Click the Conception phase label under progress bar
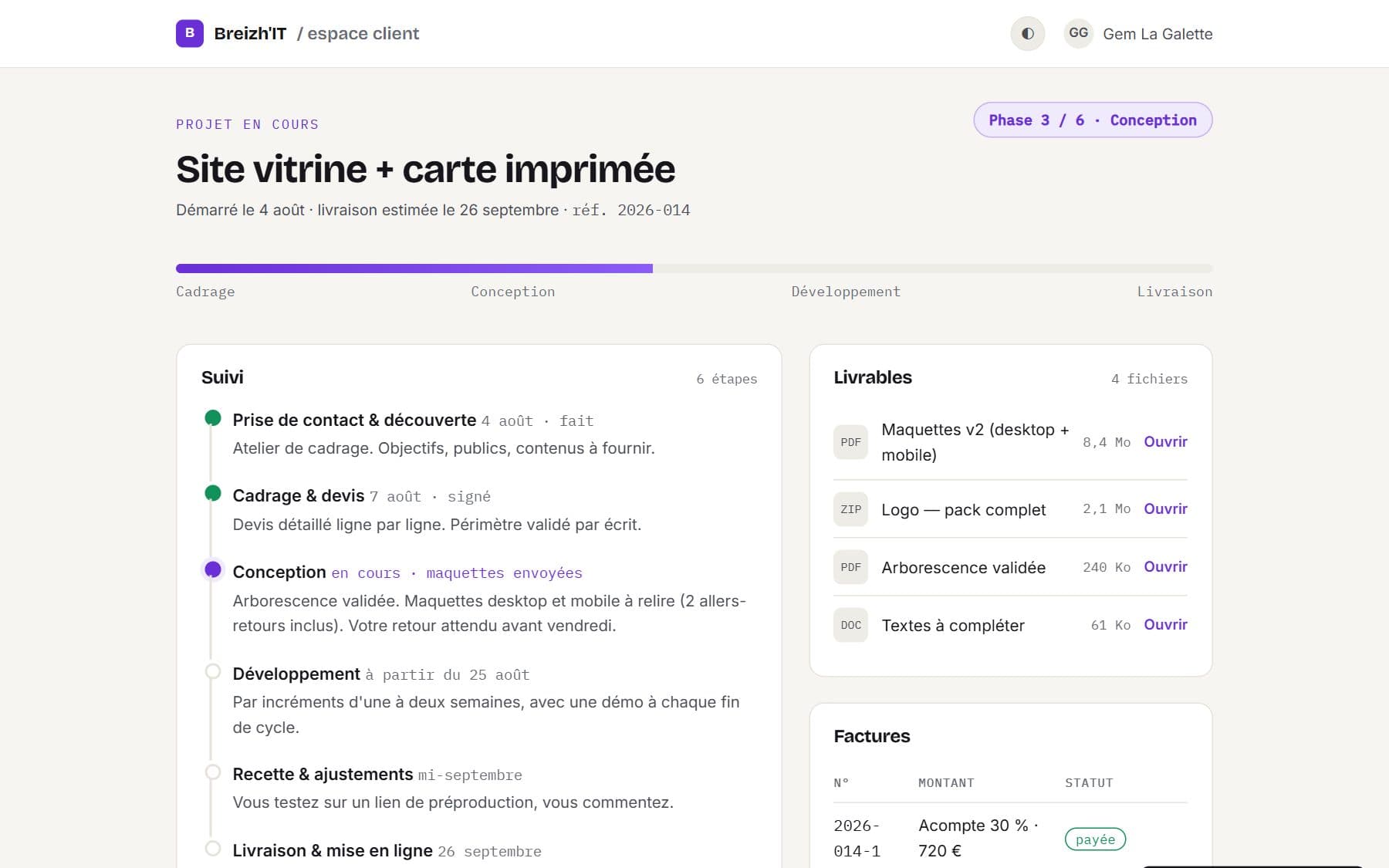Viewport: 1389px width, 868px height. click(513, 292)
